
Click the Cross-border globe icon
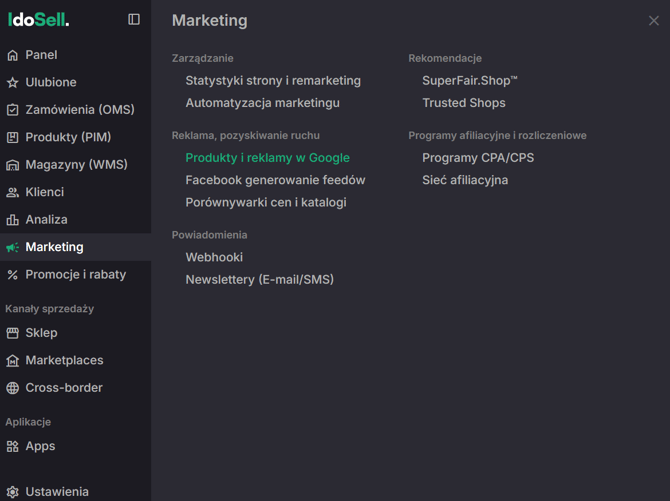pos(13,388)
